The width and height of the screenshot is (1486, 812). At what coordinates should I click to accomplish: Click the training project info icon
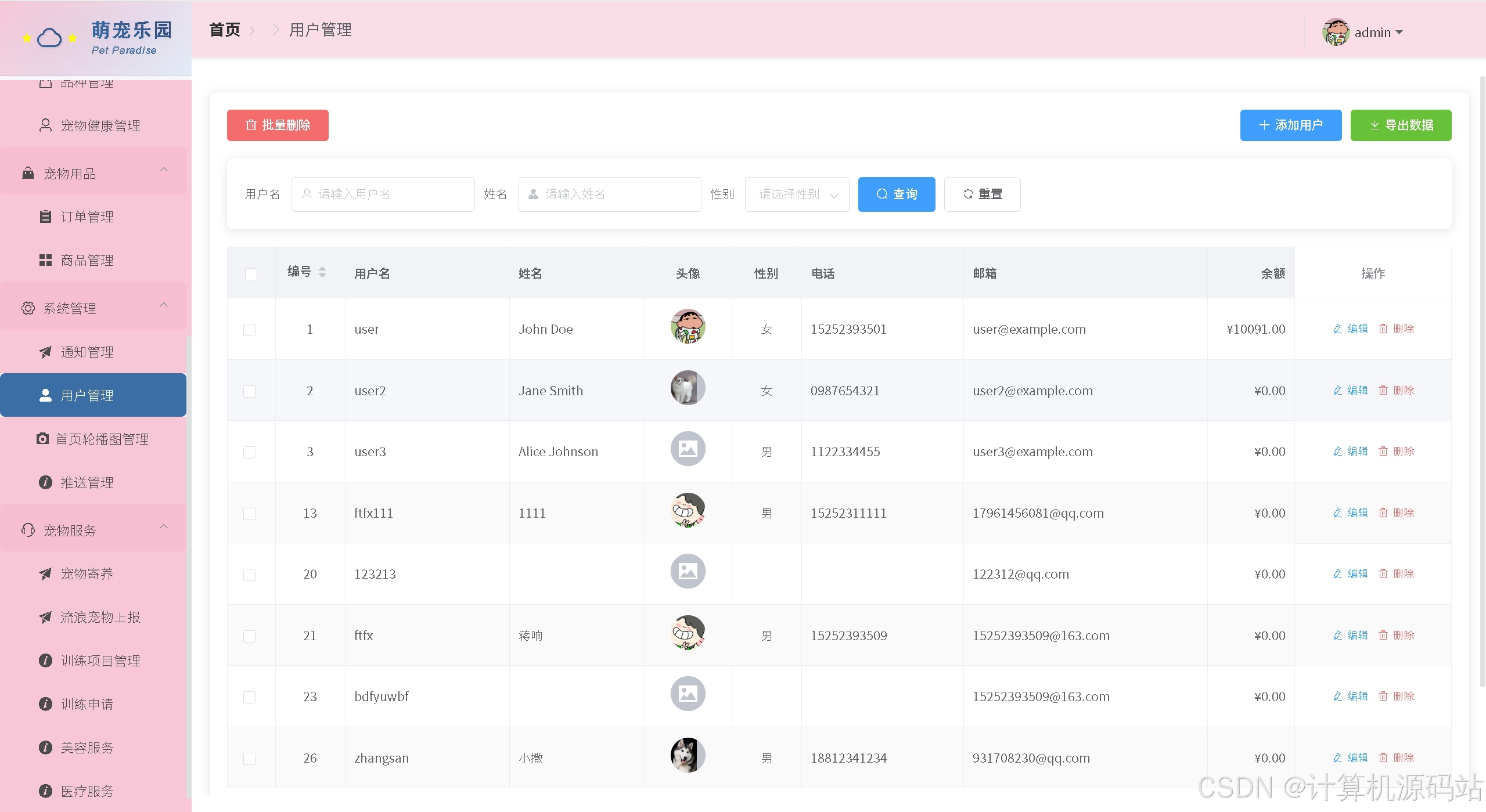coord(45,661)
